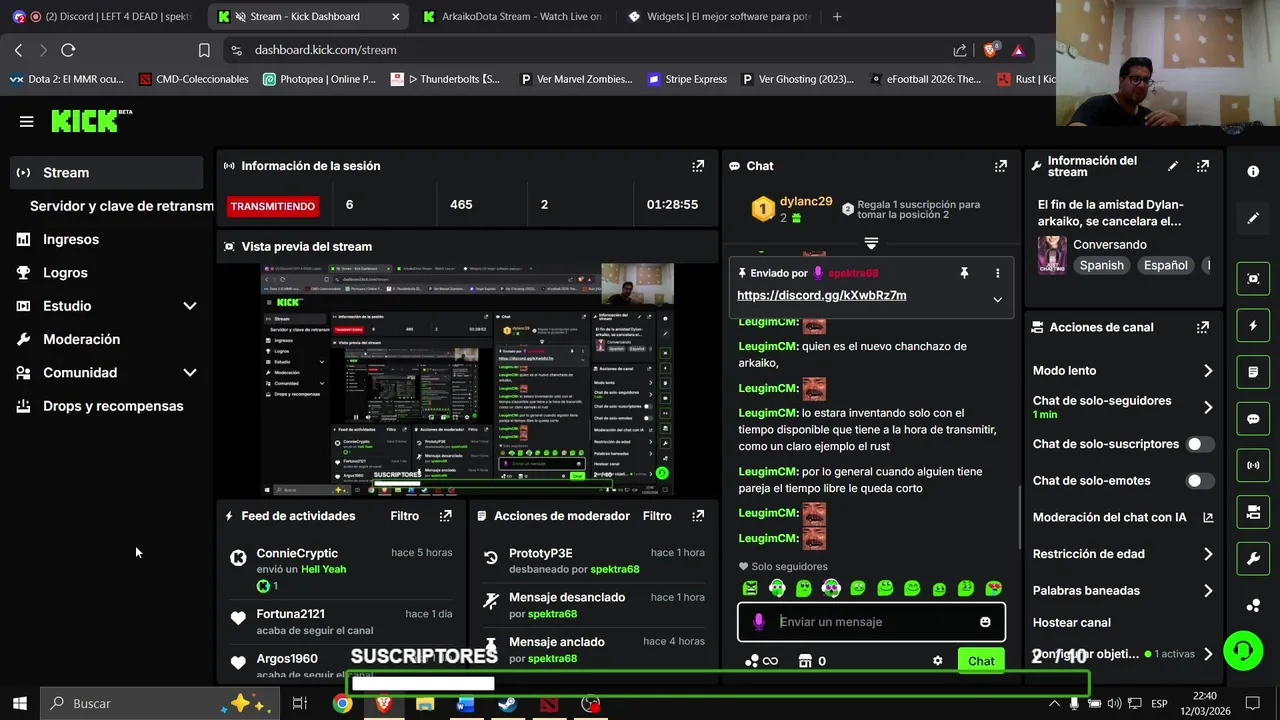Toggle Chat de solo-suscriptores switch
1280x720 pixels.
point(1200,444)
